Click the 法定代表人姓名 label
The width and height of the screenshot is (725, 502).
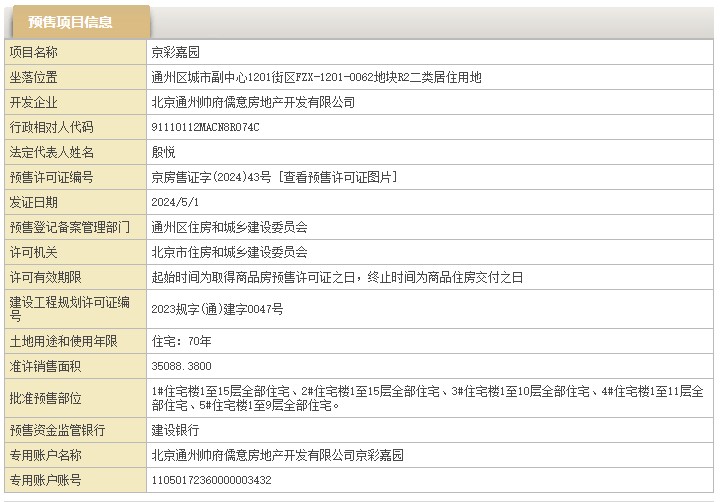pos(51,152)
